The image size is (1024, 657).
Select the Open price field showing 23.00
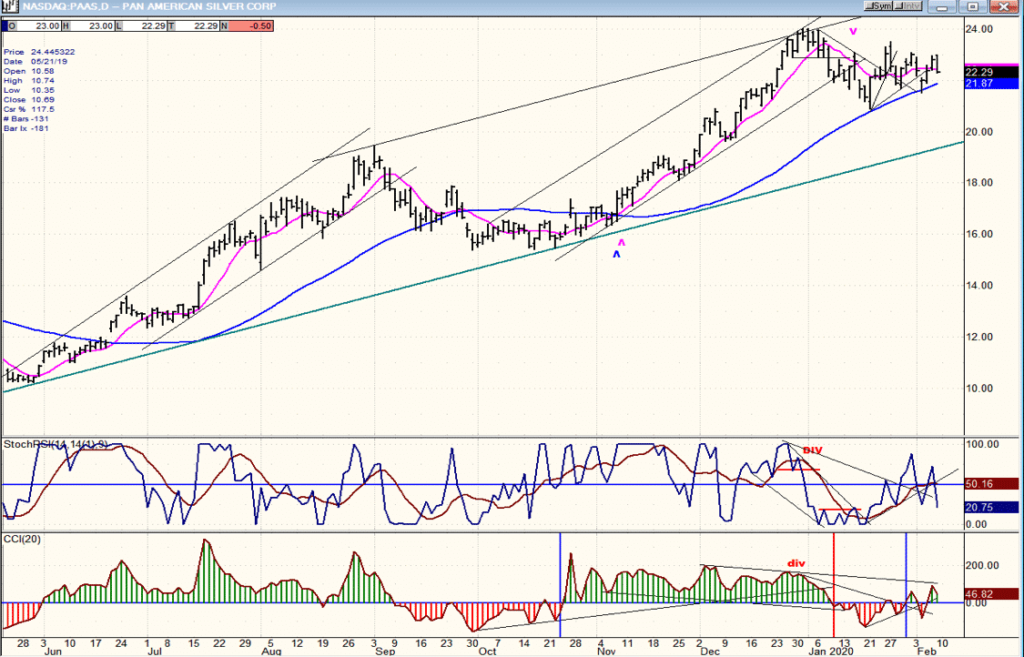[38, 26]
